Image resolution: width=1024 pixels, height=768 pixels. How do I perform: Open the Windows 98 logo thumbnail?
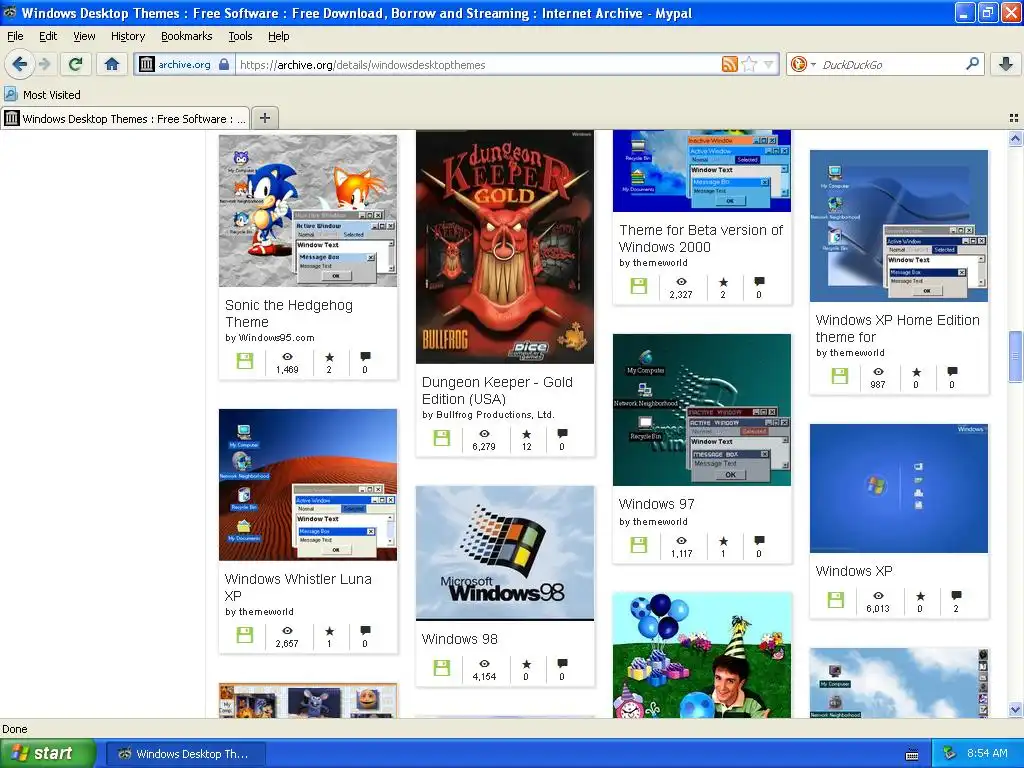pos(505,552)
